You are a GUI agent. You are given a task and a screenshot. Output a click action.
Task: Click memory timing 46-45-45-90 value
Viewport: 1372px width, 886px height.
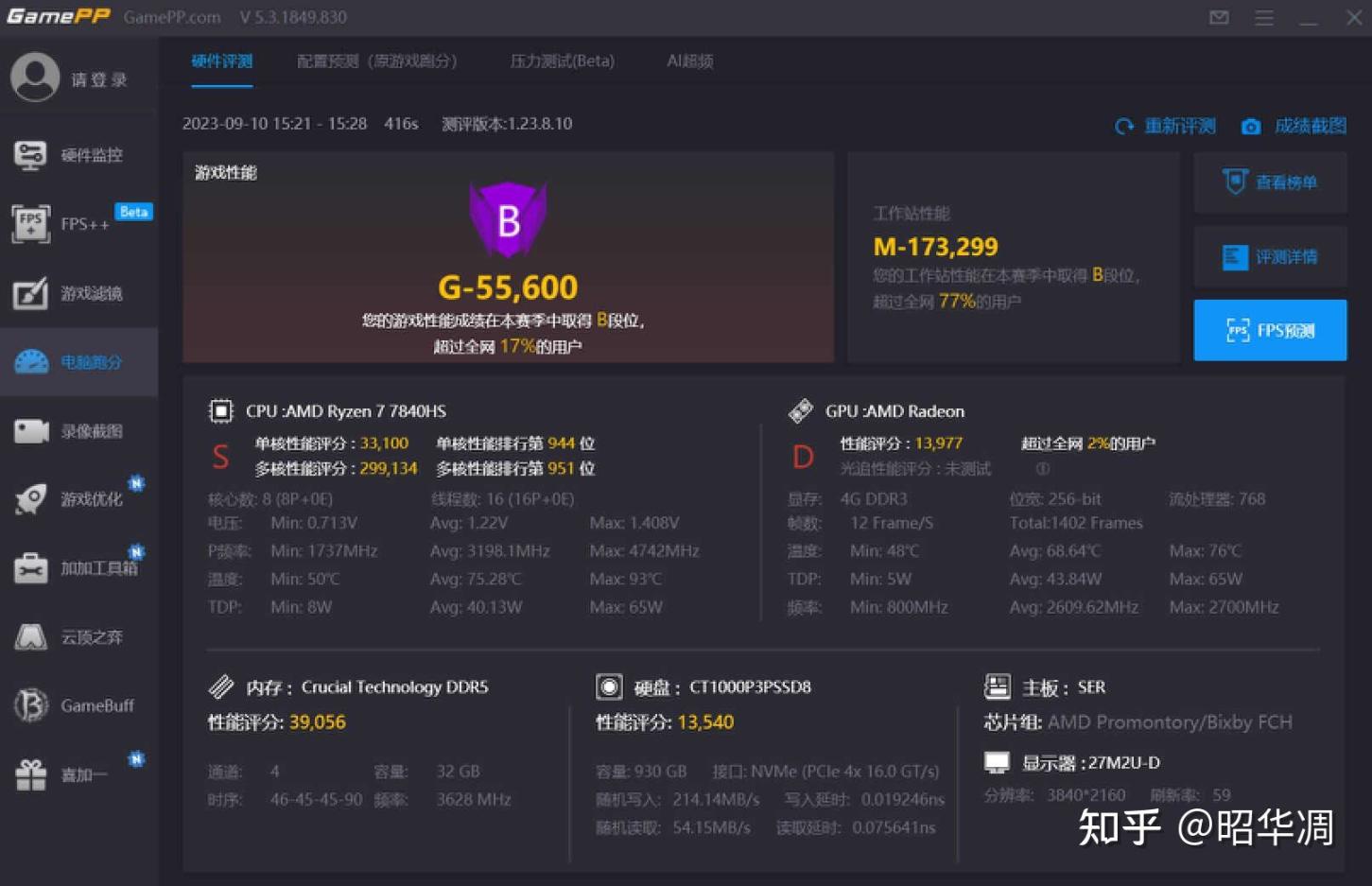click(x=316, y=800)
